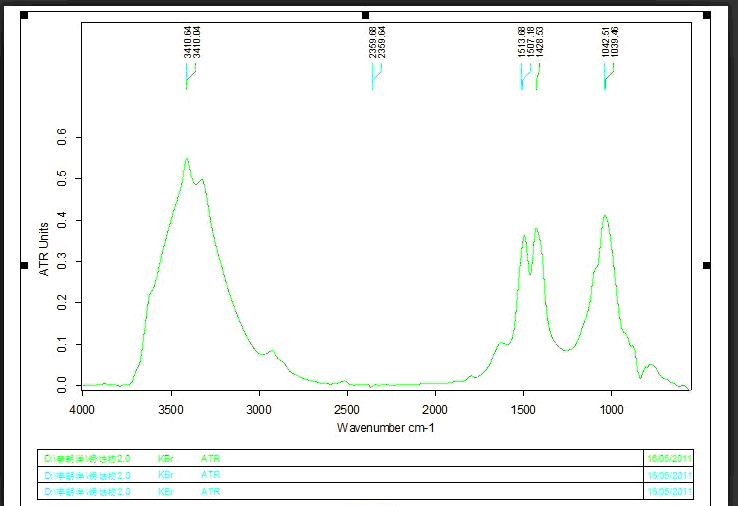Image resolution: width=738 pixels, height=506 pixels.
Task: Click the 3410.04 peak label
Action: pos(197,42)
